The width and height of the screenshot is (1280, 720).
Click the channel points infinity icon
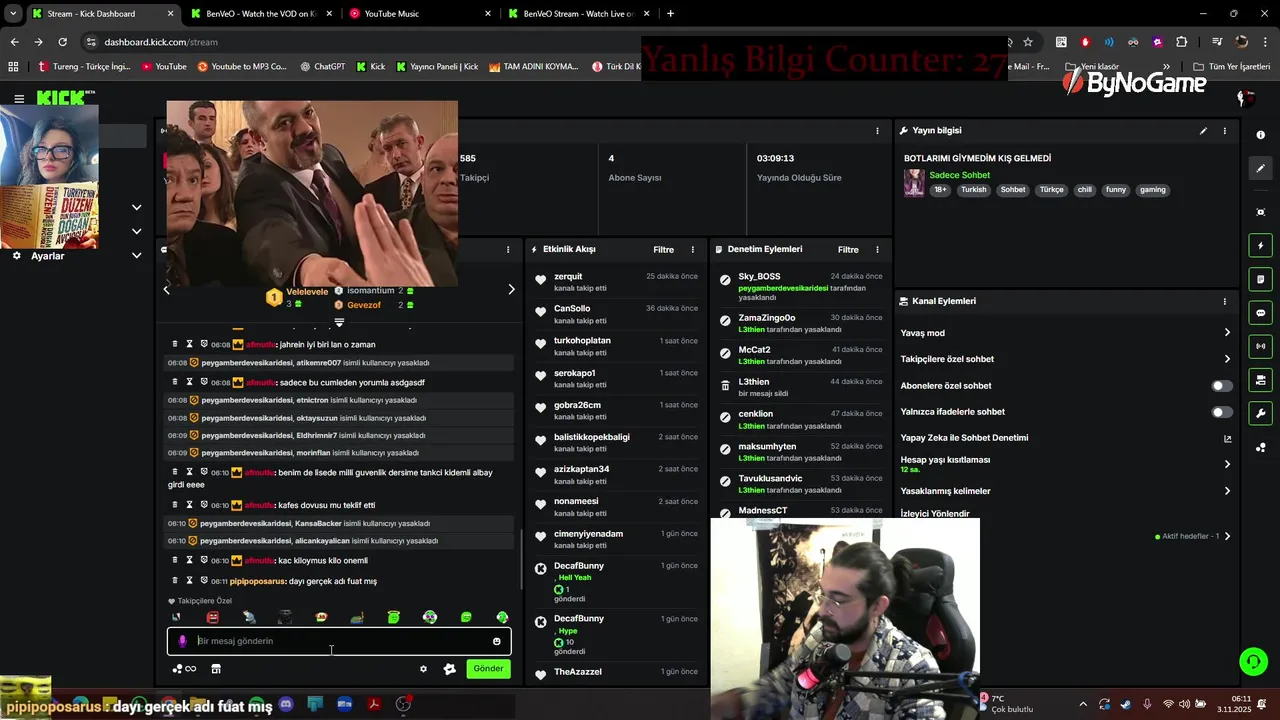tap(184, 669)
